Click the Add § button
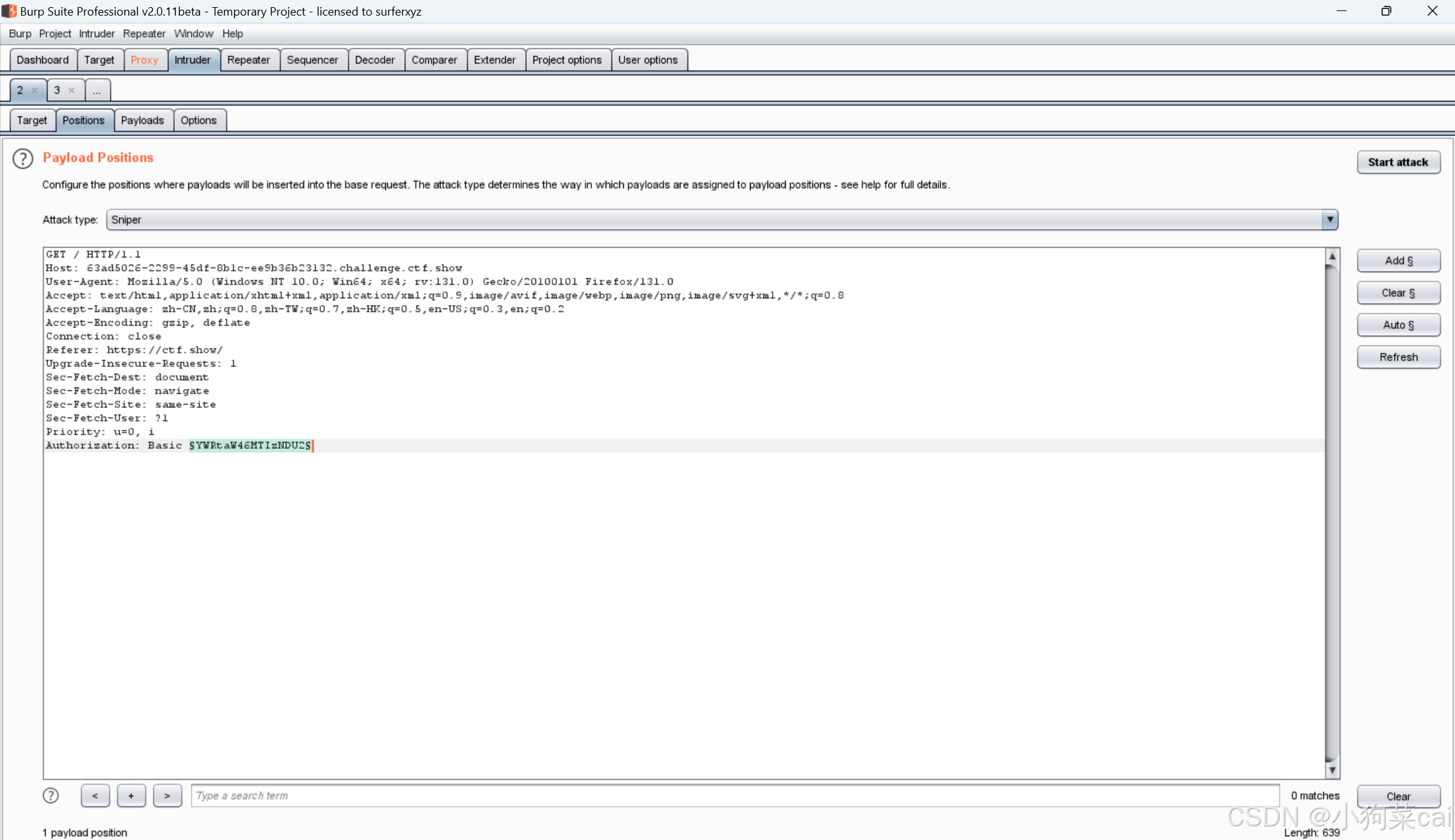Screen dimensions: 1455x840 point(1398,261)
